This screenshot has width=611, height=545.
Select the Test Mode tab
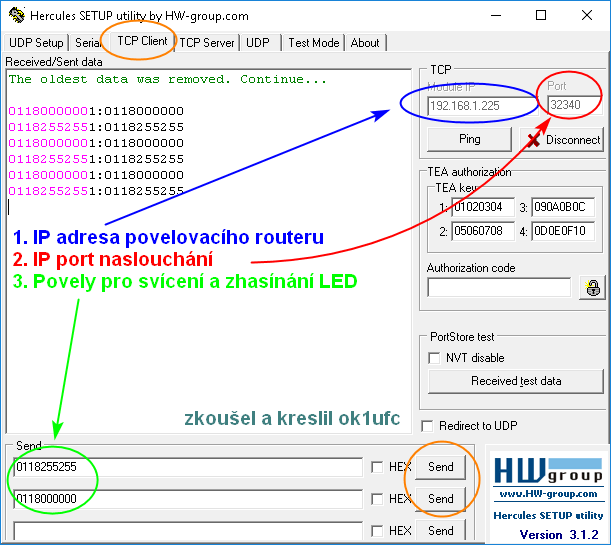click(x=313, y=43)
